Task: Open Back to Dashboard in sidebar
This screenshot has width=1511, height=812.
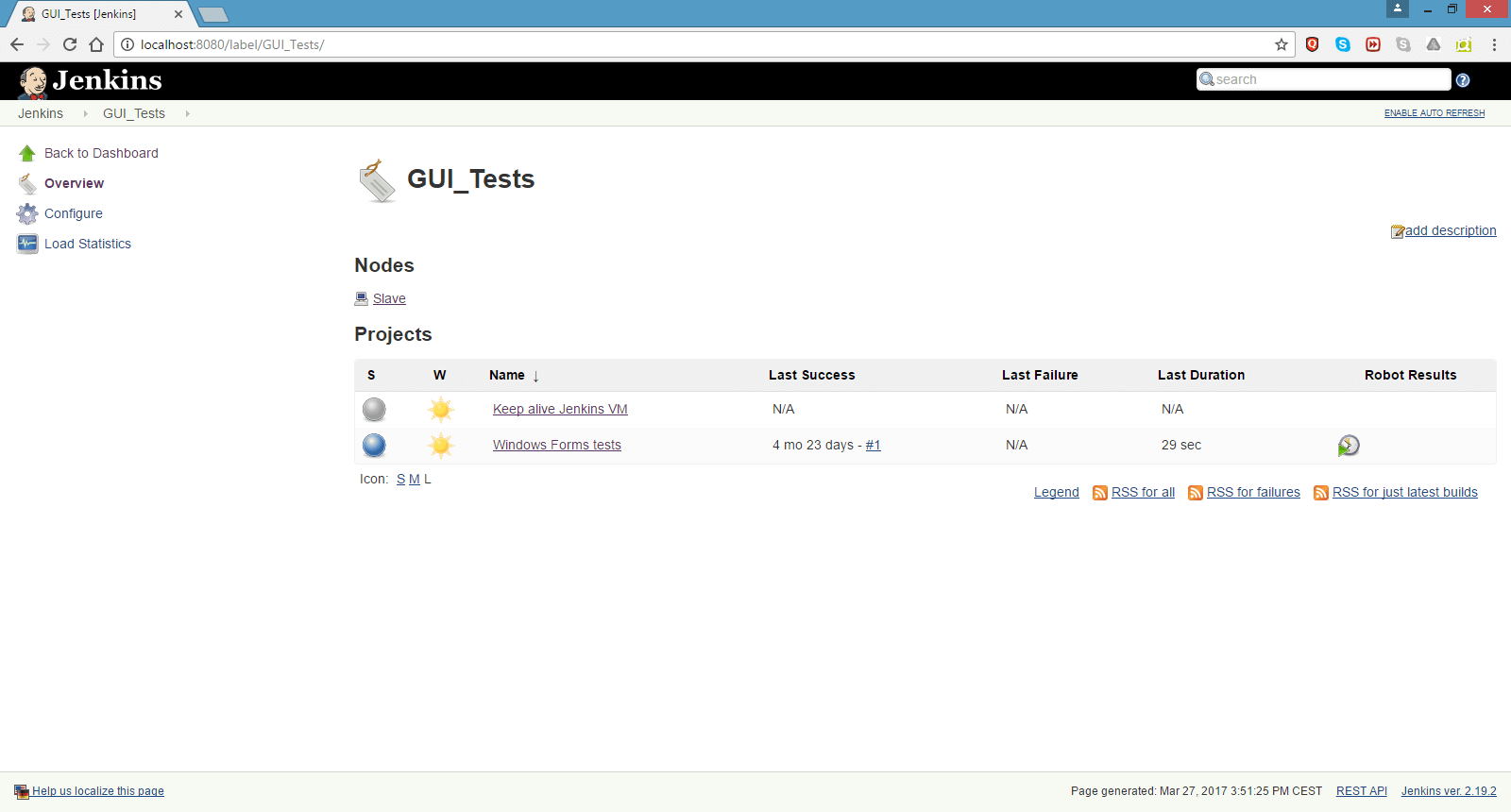Action: click(x=101, y=153)
